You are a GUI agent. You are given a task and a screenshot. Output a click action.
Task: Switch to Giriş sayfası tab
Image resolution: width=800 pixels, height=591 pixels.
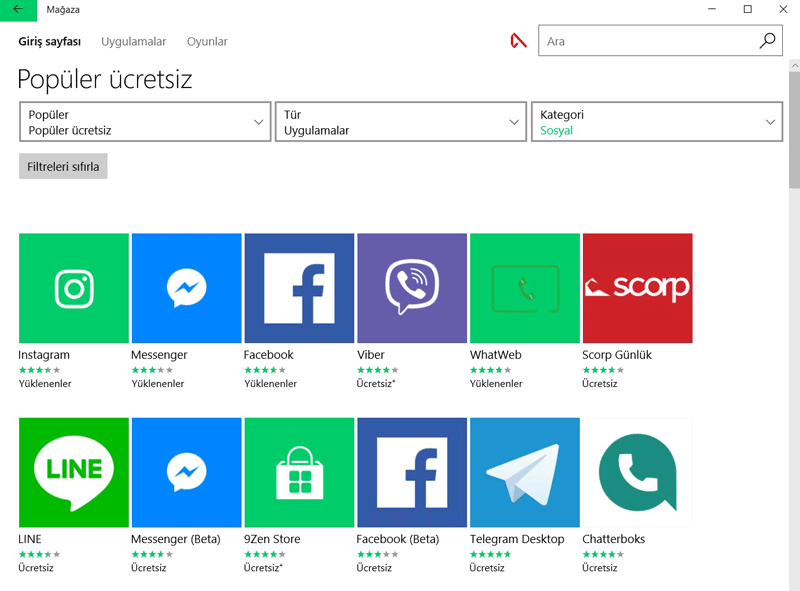49,42
